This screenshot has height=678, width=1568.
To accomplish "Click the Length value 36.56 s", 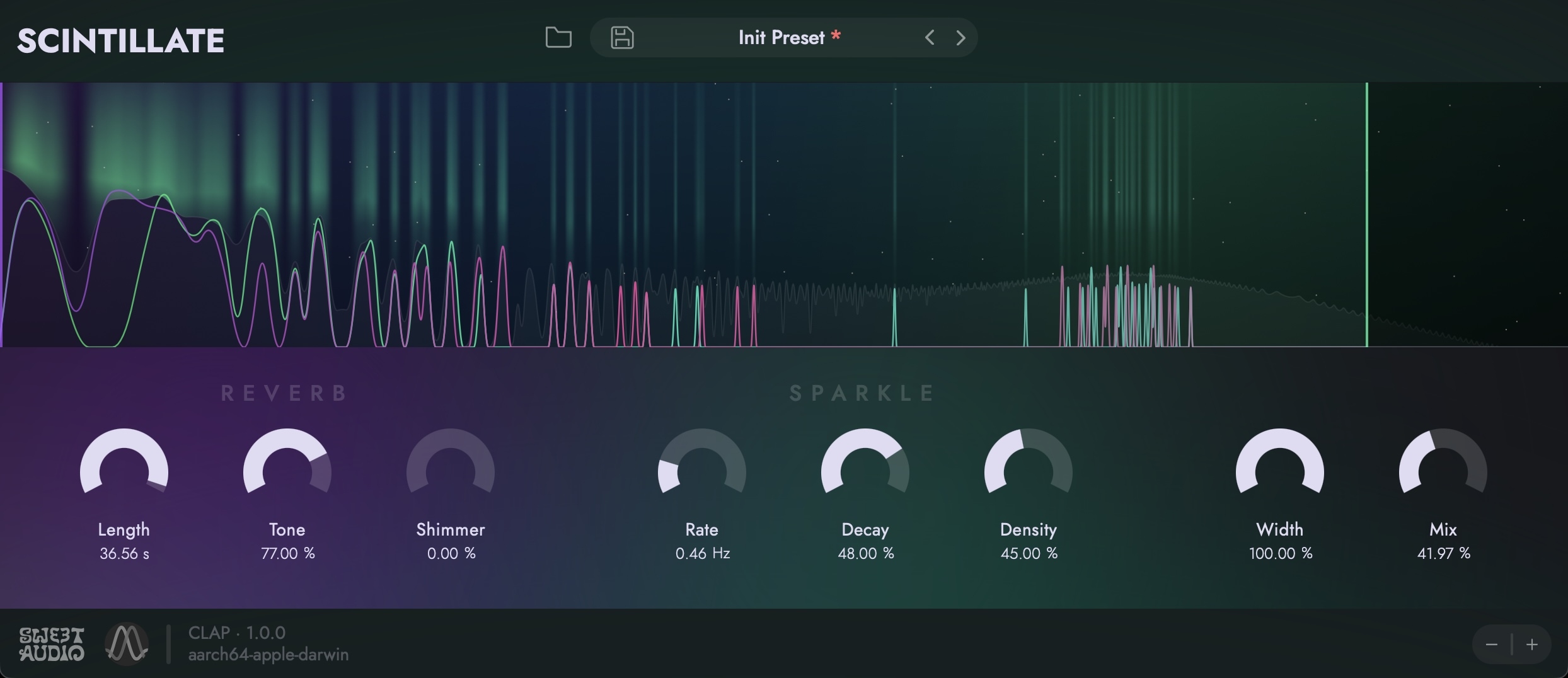I will [124, 553].
